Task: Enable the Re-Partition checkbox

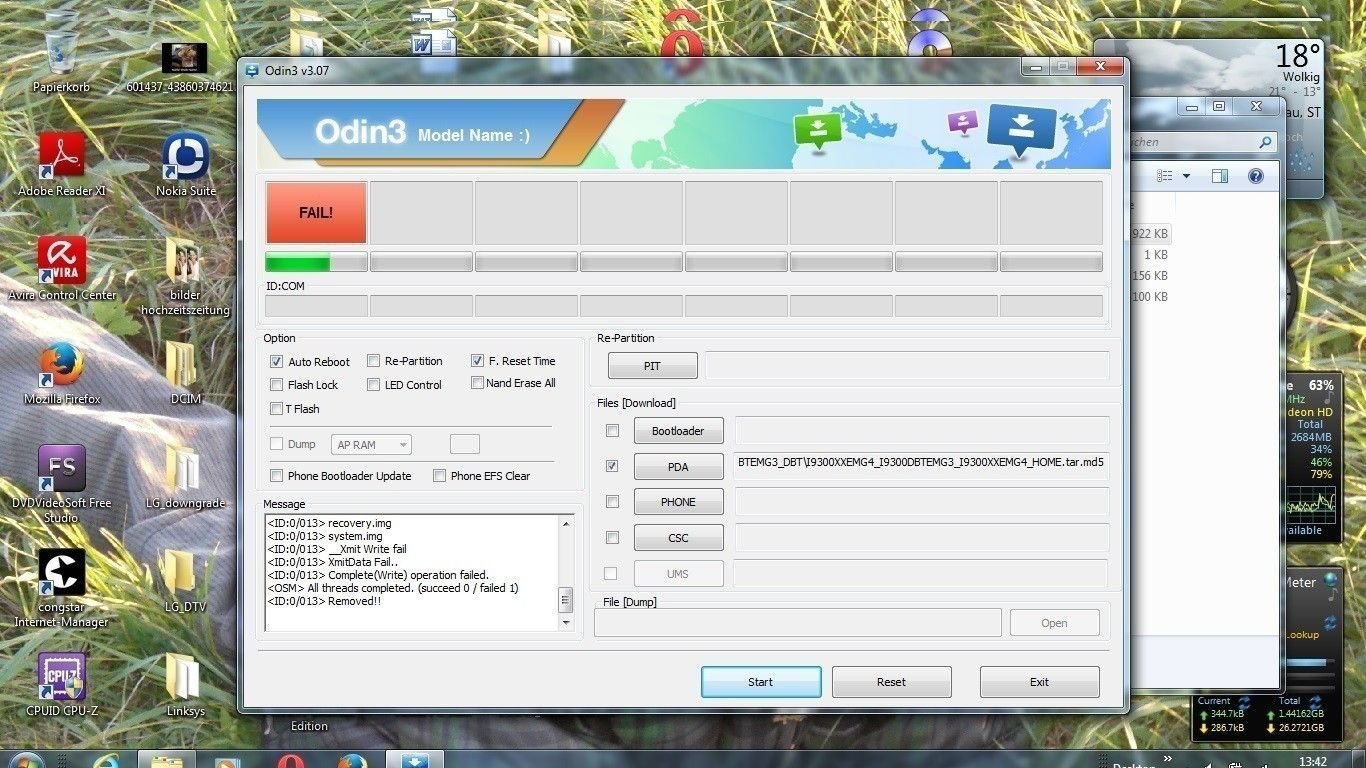Action: (x=373, y=360)
